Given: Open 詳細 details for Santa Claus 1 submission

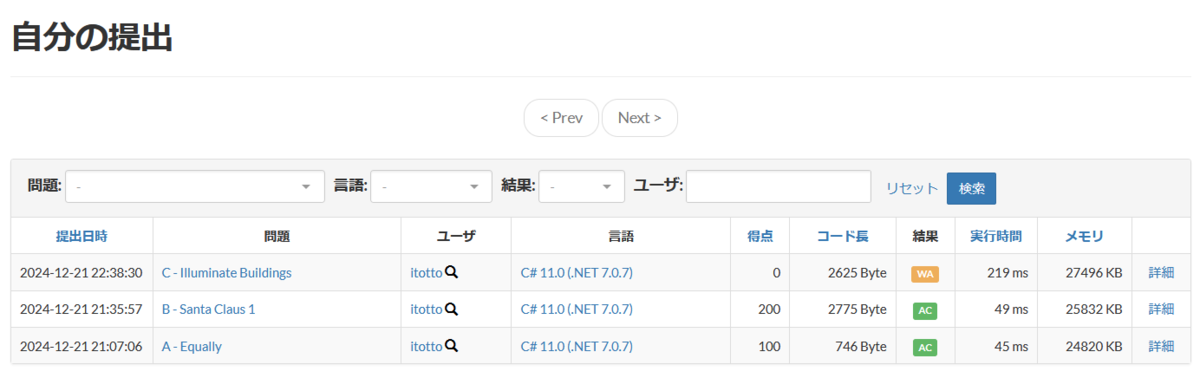Looking at the screenshot, I should click(1161, 309).
